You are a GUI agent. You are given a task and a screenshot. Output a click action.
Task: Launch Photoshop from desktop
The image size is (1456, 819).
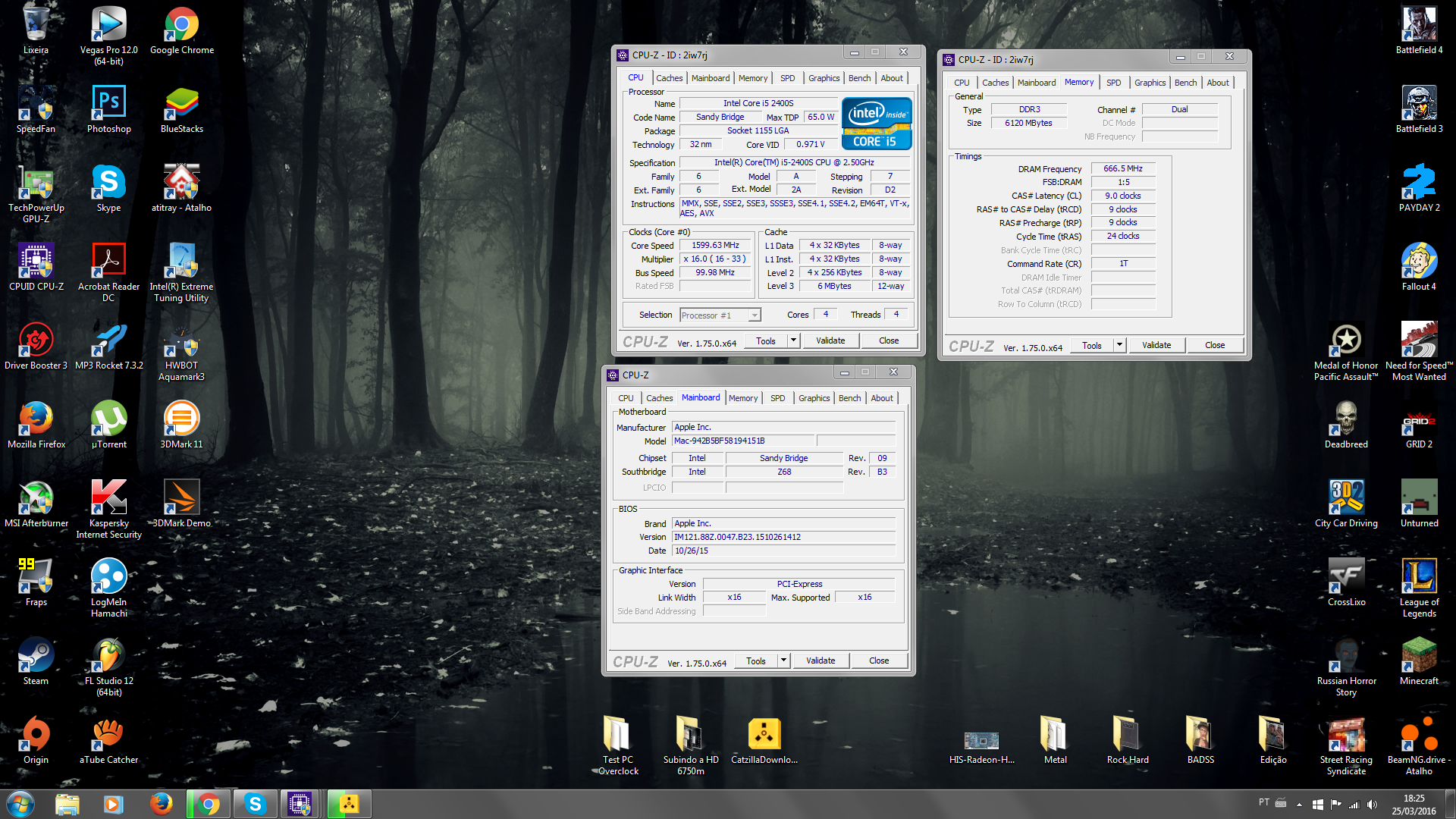point(108,109)
